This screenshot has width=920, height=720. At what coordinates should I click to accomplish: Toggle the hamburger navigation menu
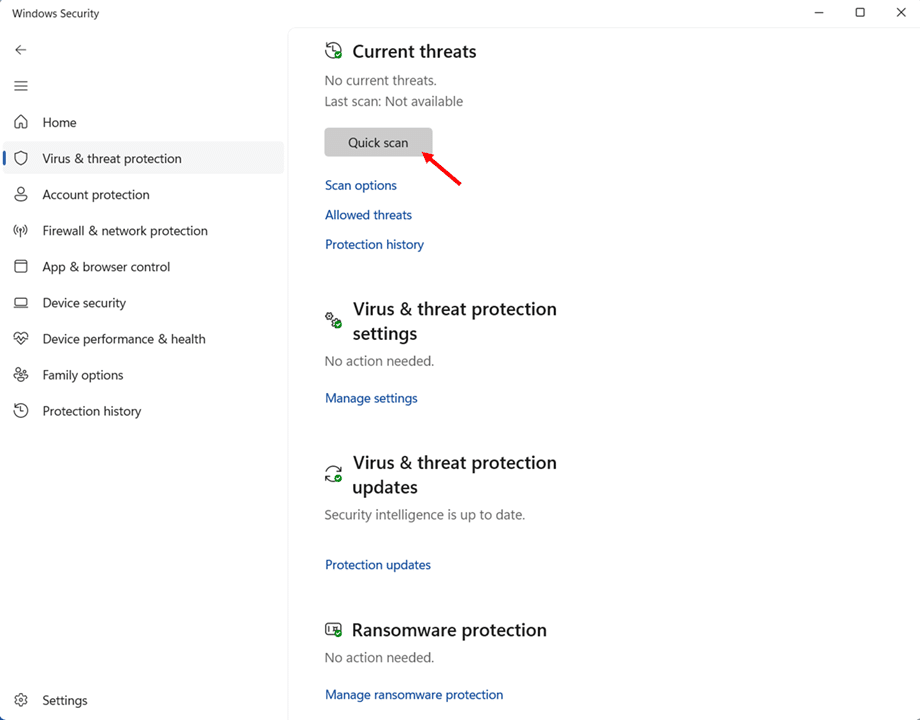(x=21, y=86)
